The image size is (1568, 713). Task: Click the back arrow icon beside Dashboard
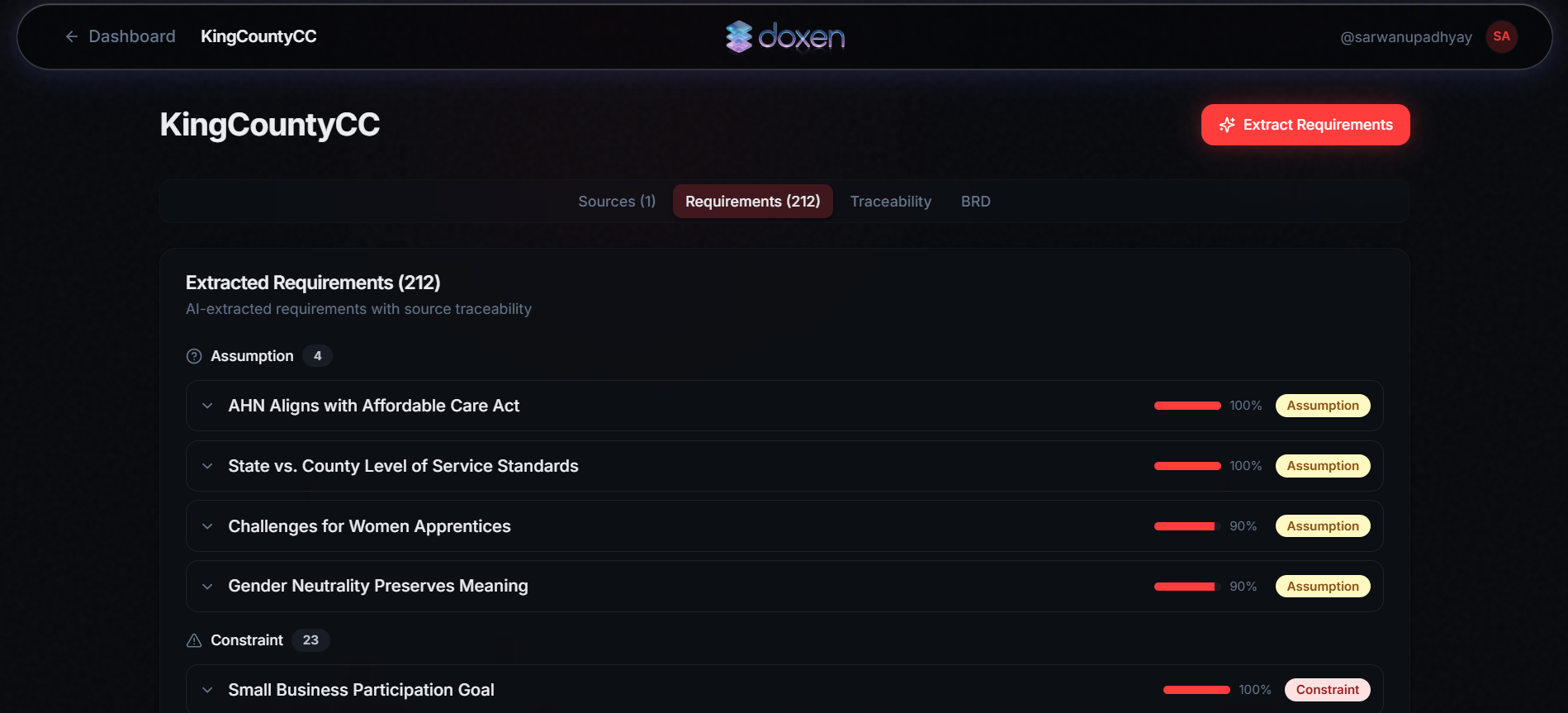pos(72,36)
